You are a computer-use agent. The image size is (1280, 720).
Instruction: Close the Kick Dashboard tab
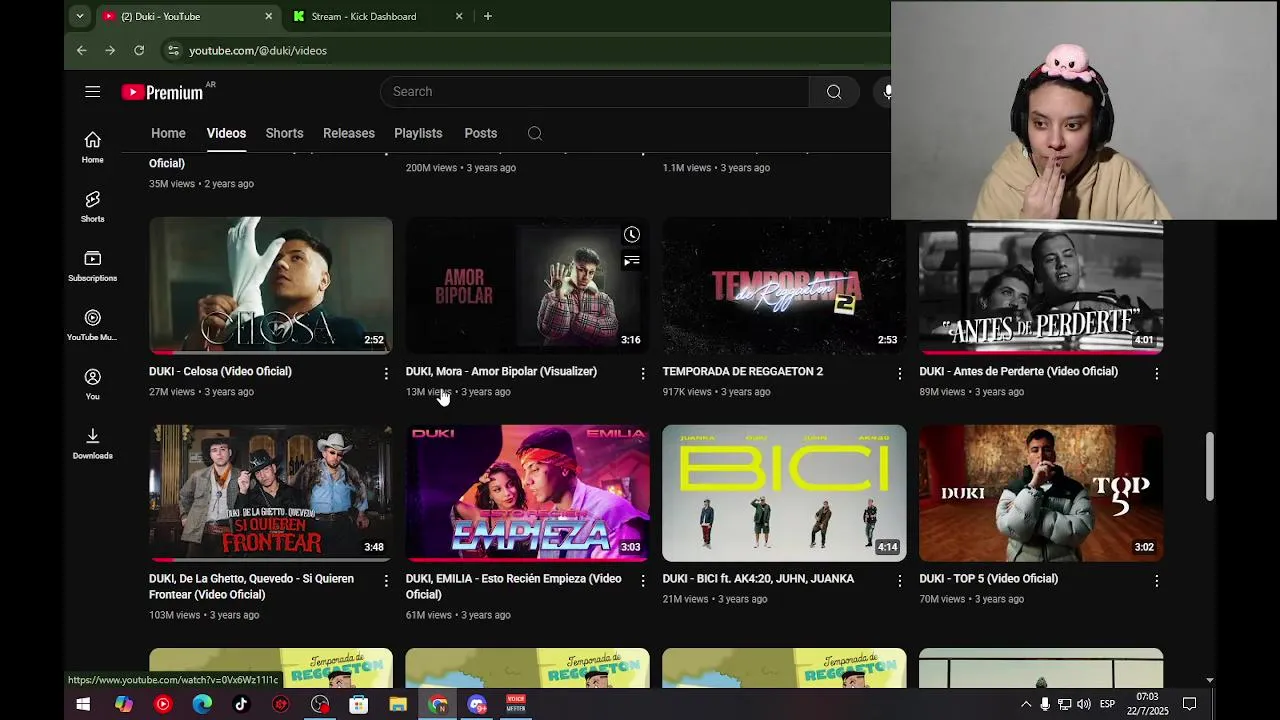459,16
